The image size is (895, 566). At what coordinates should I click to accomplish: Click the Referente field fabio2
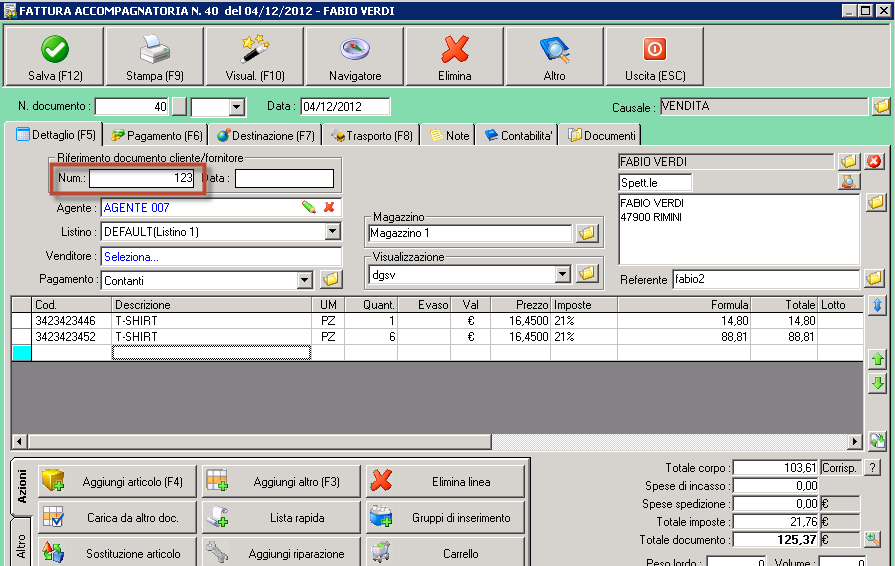tap(766, 279)
